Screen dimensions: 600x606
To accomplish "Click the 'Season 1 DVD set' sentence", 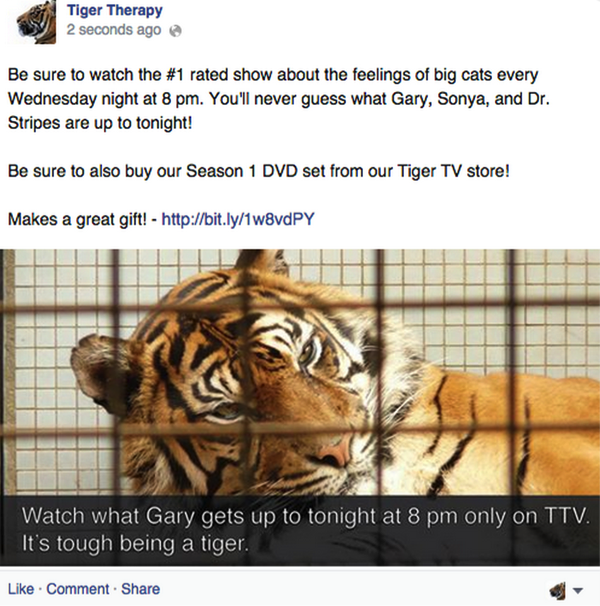I will [259, 171].
